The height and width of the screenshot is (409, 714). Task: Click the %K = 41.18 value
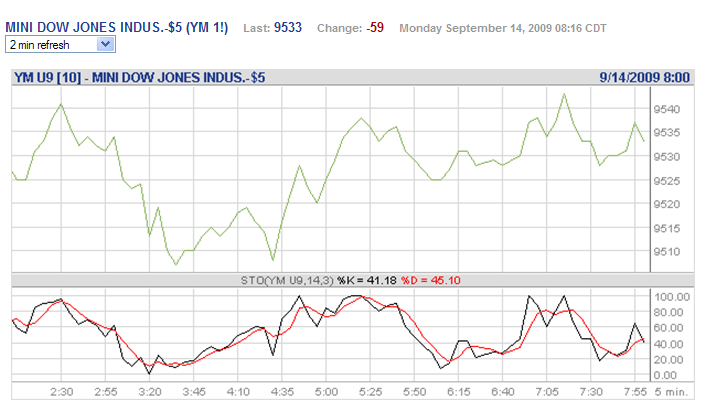(x=367, y=280)
